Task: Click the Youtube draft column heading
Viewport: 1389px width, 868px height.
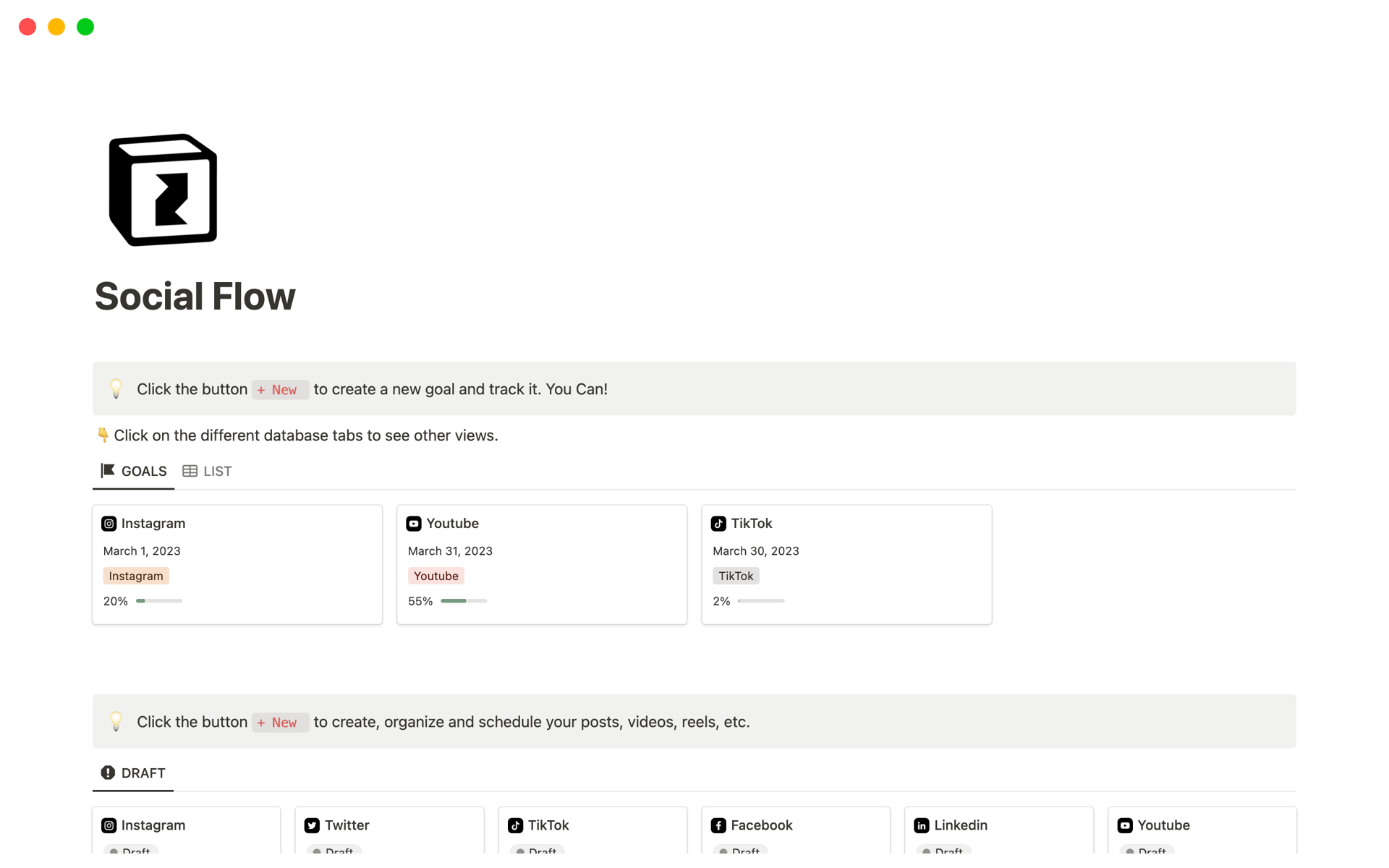Action: pyautogui.click(x=1163, y=825)
